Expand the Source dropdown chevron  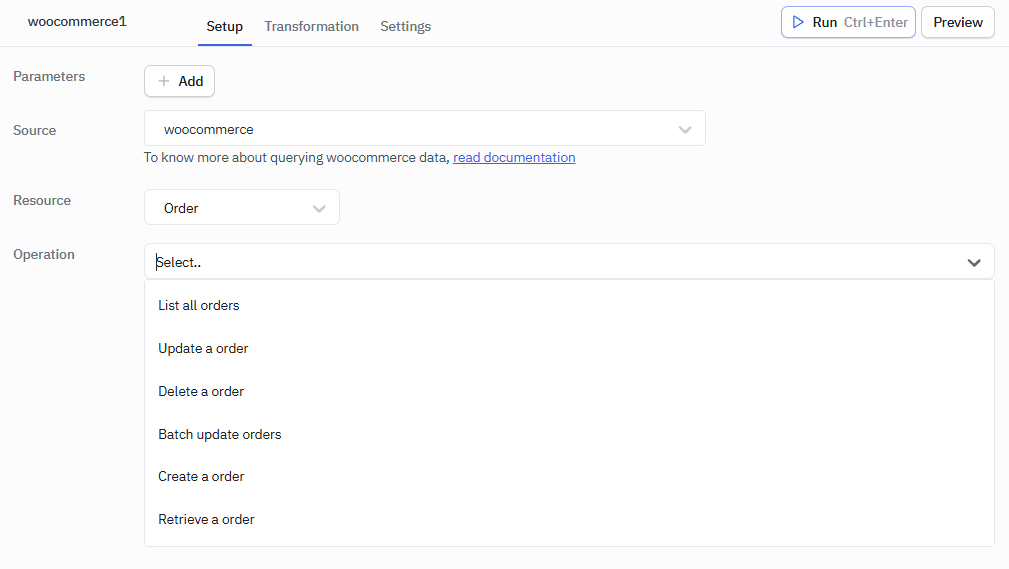(x=685, y=129)
